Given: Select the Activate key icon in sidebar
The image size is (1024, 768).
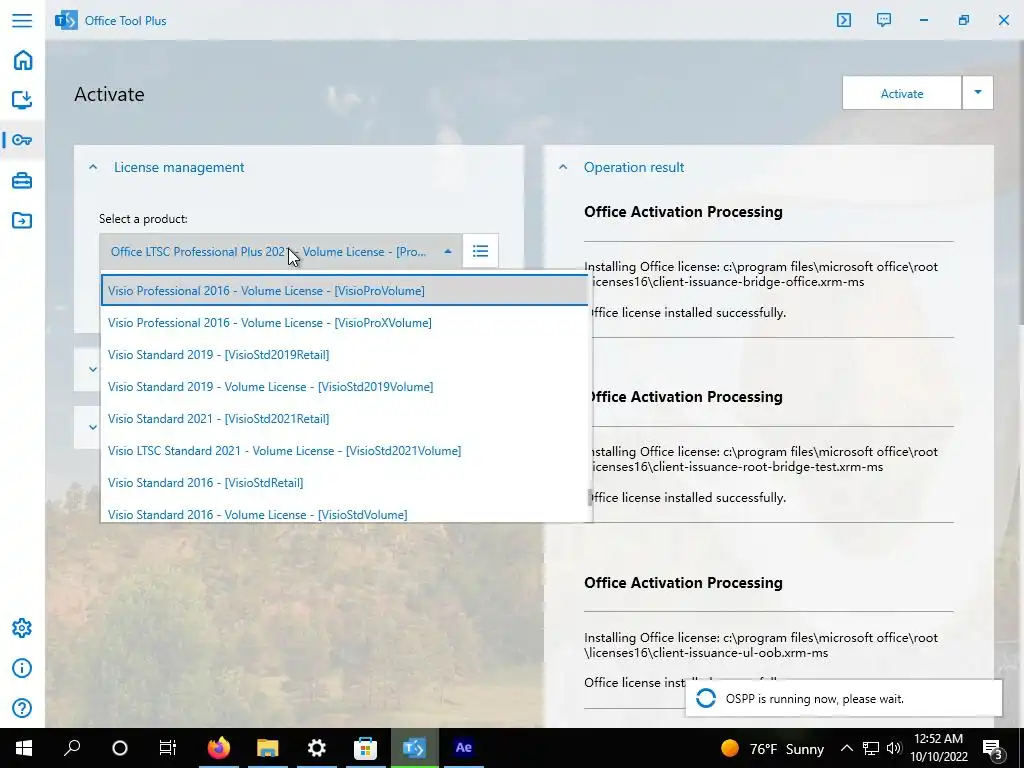Looking at the screenshot, I should tap(22, 140).
